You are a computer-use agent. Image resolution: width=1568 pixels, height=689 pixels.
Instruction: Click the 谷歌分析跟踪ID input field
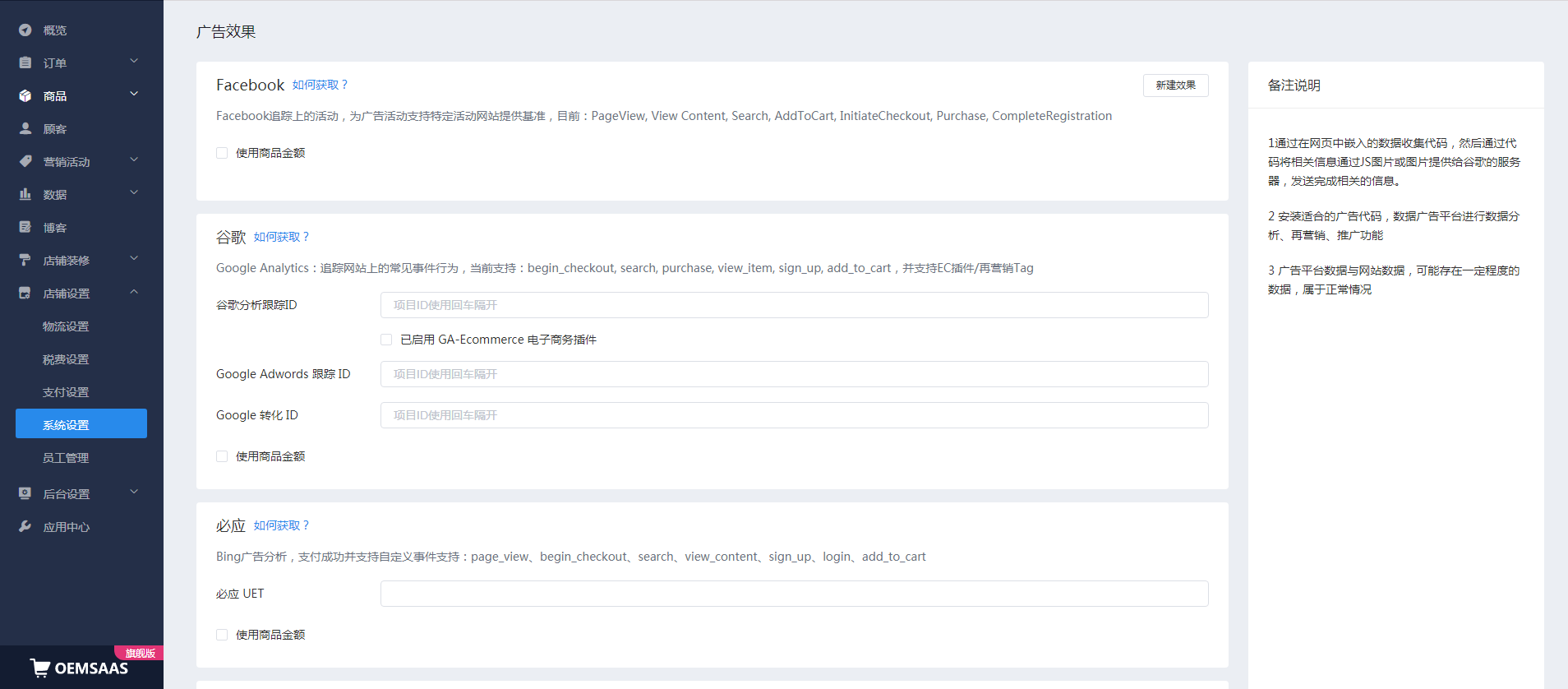(794, 305)
